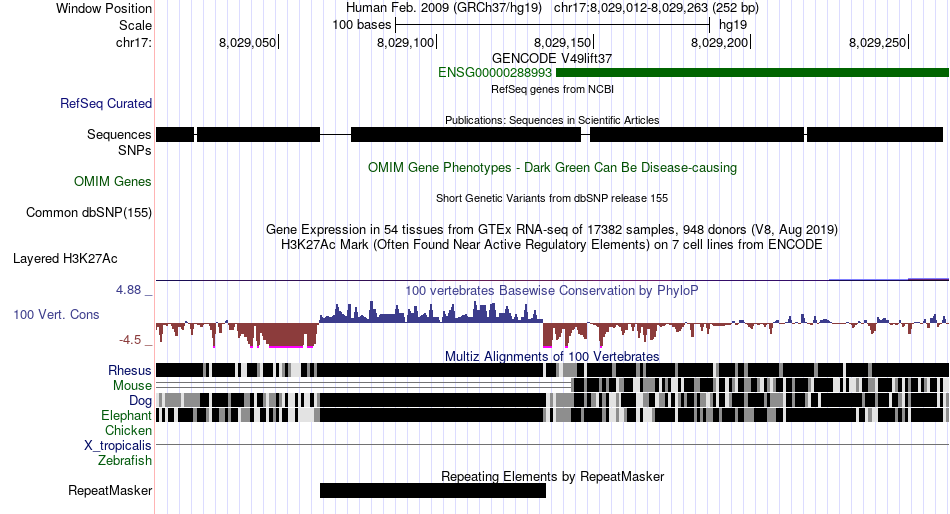950x514 pixels.
Task: Open the RefSeq Curated track label
Action: 105,104
